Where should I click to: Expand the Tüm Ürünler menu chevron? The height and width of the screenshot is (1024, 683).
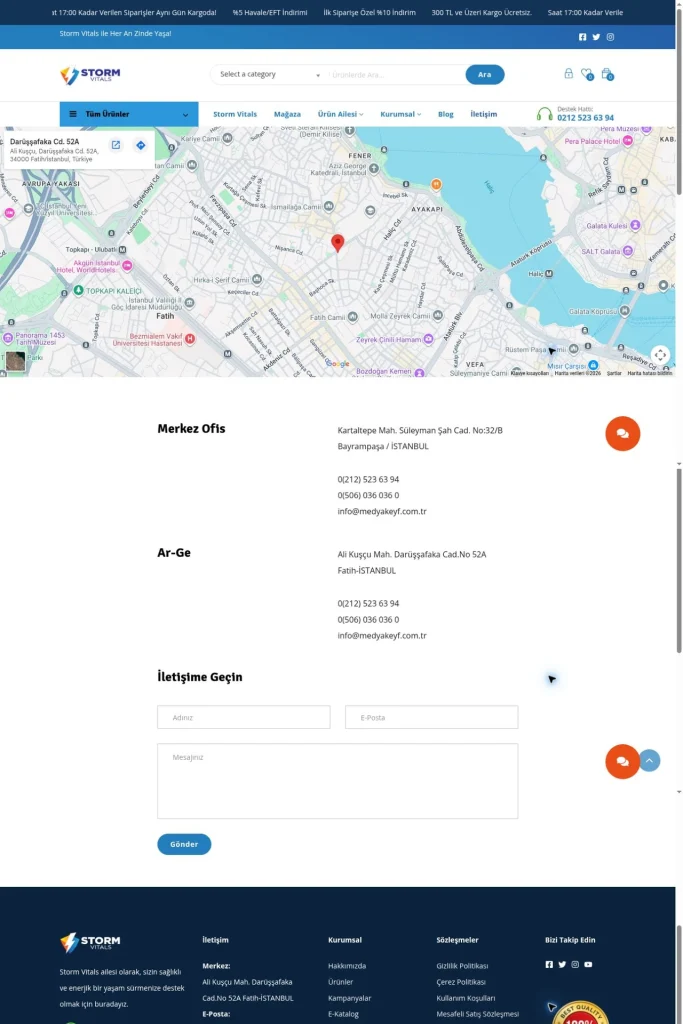coord(185,115)
